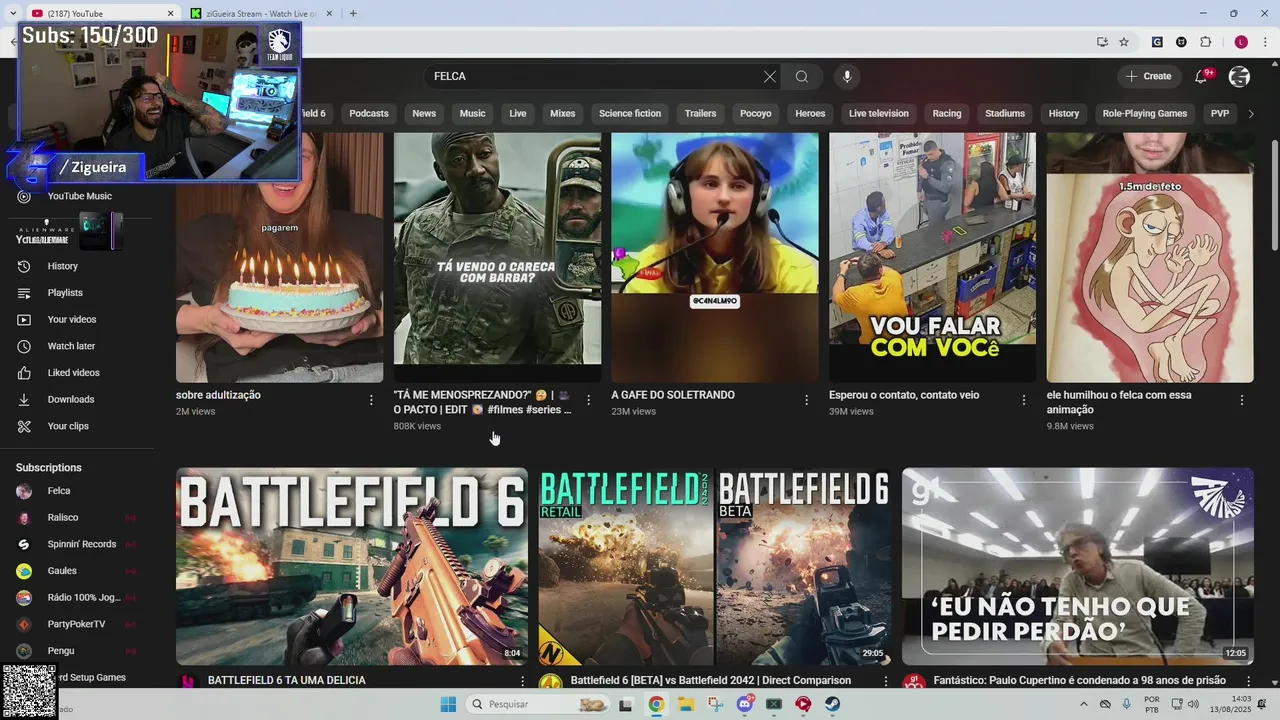Open options for 'BATTLEFIELD 6 TA UMA DELICIA'
This screenshot has width=1280, height=720.
522,681
